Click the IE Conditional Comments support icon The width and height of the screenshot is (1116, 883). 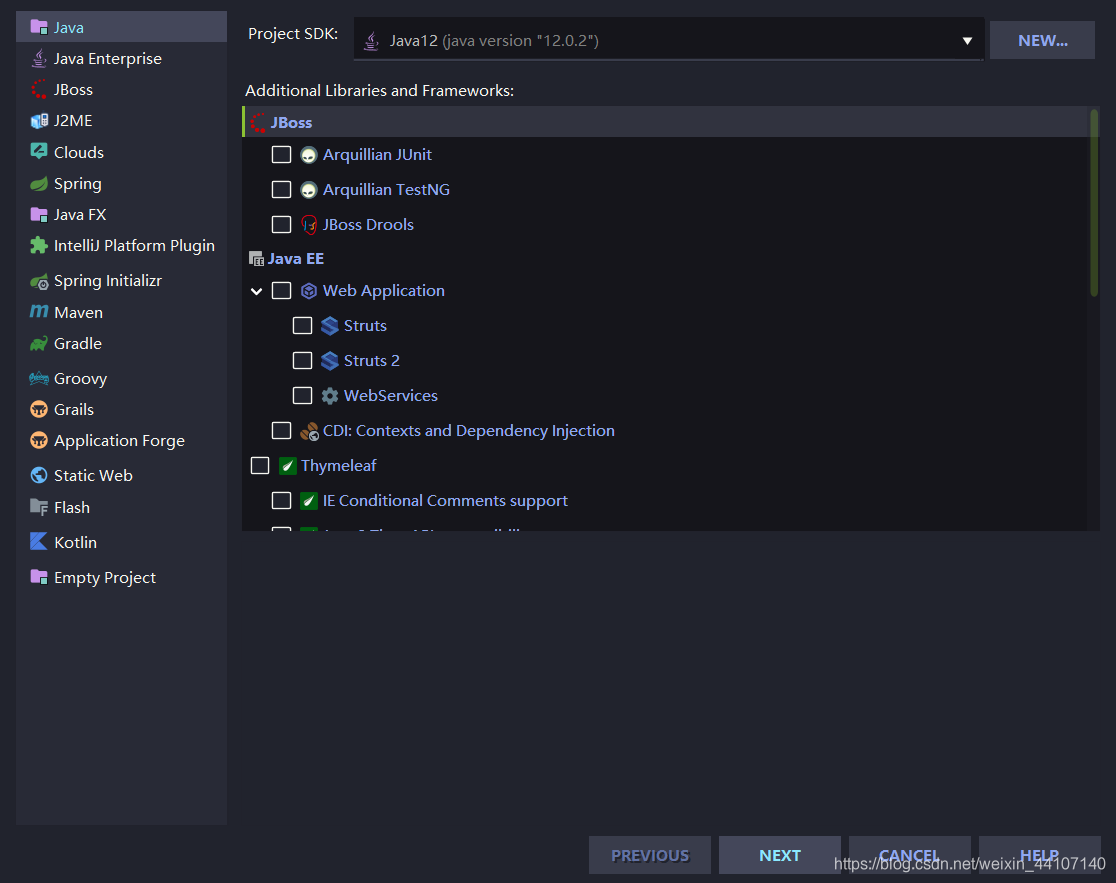click(308, 501)
